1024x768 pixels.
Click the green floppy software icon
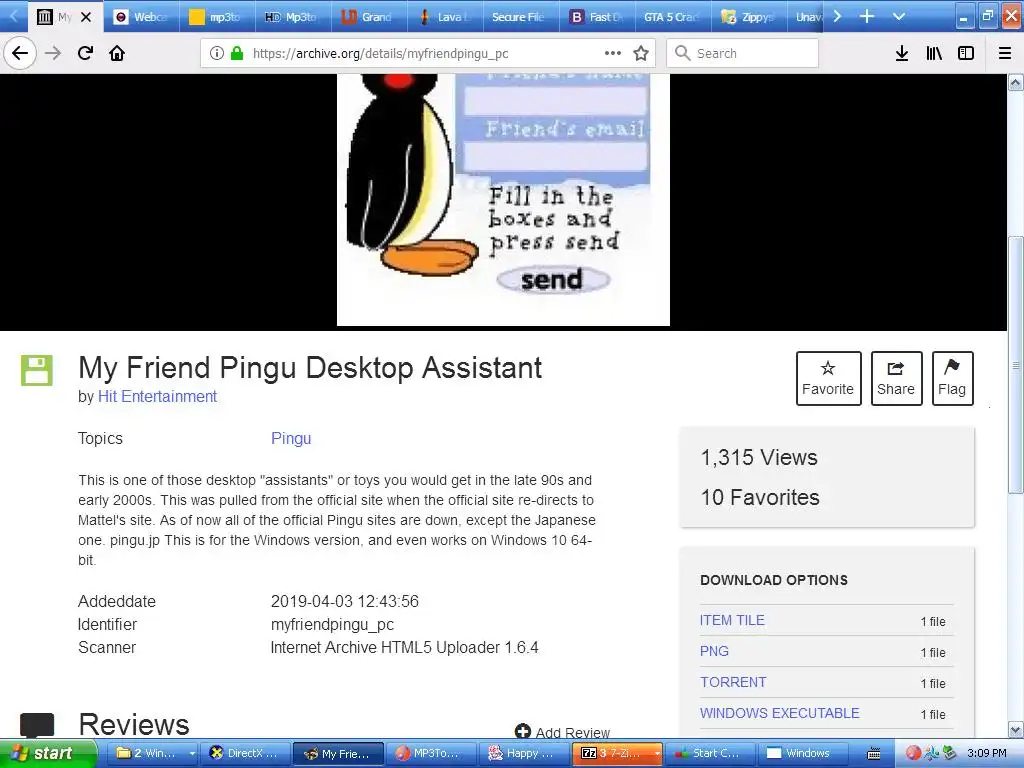pos(37,370)
